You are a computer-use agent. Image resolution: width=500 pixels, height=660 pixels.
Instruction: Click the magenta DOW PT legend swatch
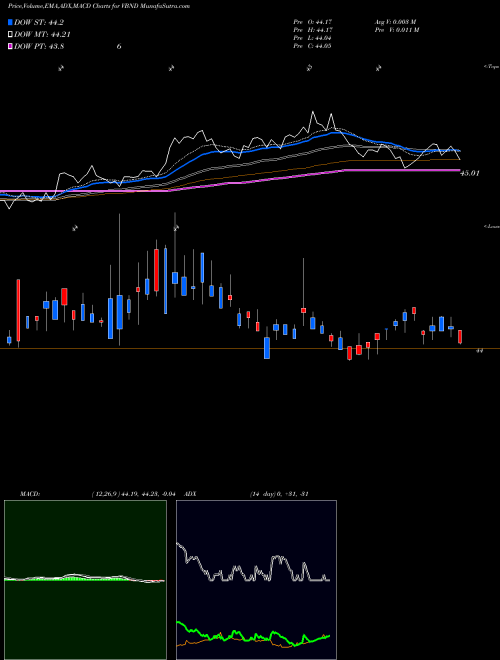coord(10,46)
